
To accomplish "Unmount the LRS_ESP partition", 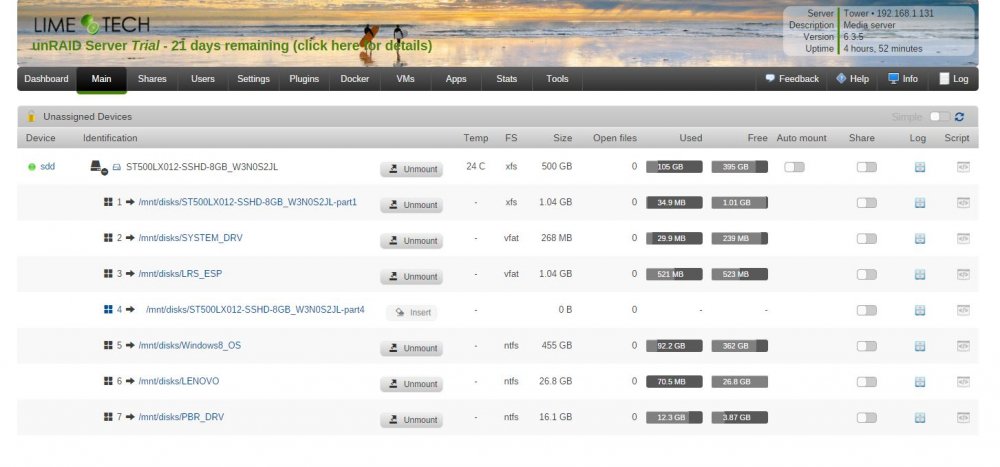I will (x=411, y=276).
